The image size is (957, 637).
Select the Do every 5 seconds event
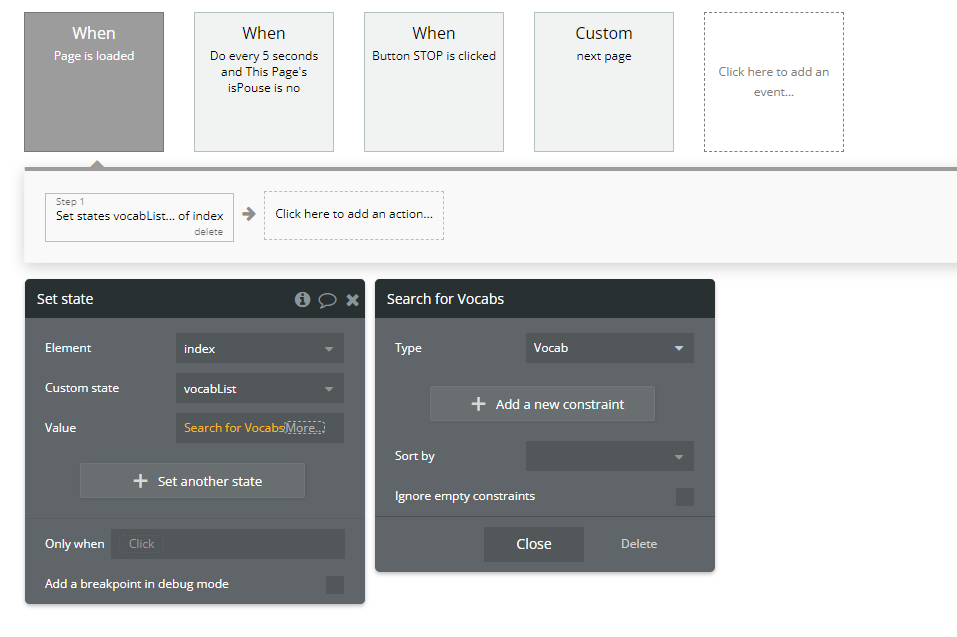click(264, 82)
